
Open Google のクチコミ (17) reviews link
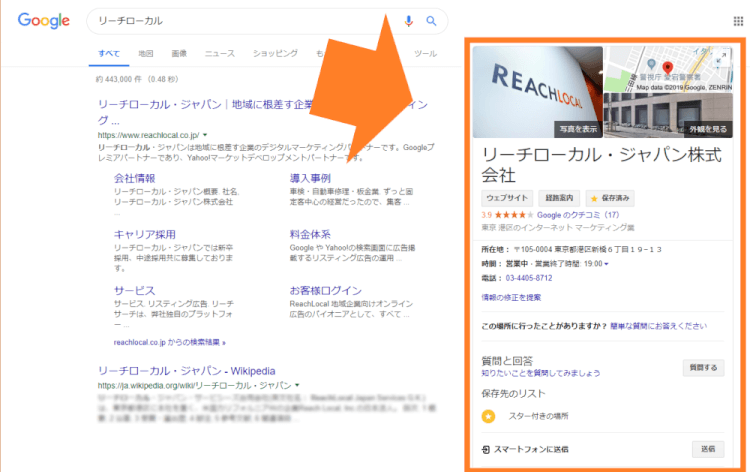[578, 215]
